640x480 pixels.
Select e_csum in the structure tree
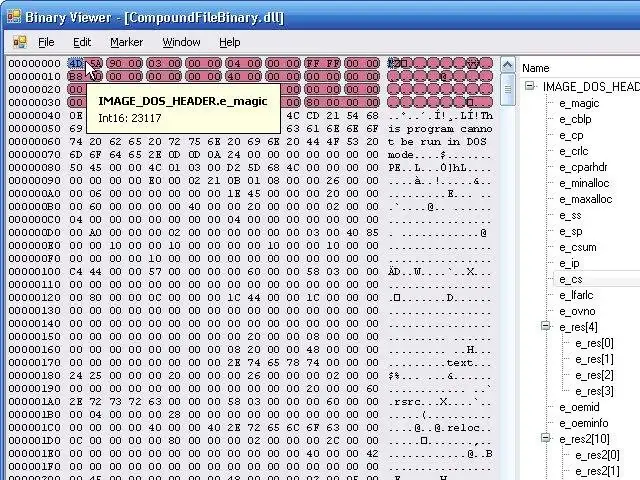(x=578, y=247)
